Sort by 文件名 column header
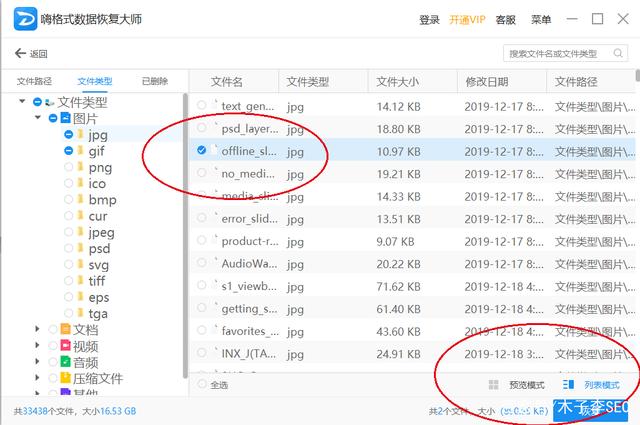The width and height of the screenshot is (640, 425). click(x=227, y=82)
